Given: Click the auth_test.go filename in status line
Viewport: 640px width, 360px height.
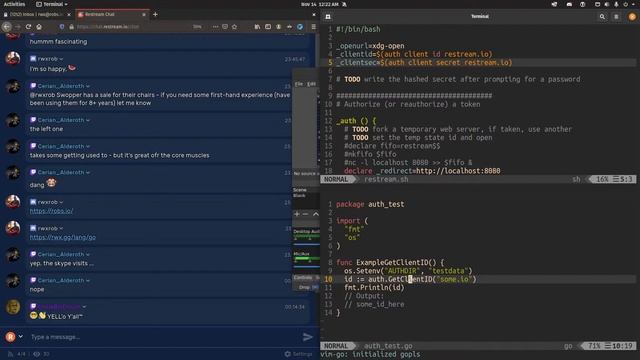Looking at the screenshot, I should pyautogui.click(x=388, y=346).
